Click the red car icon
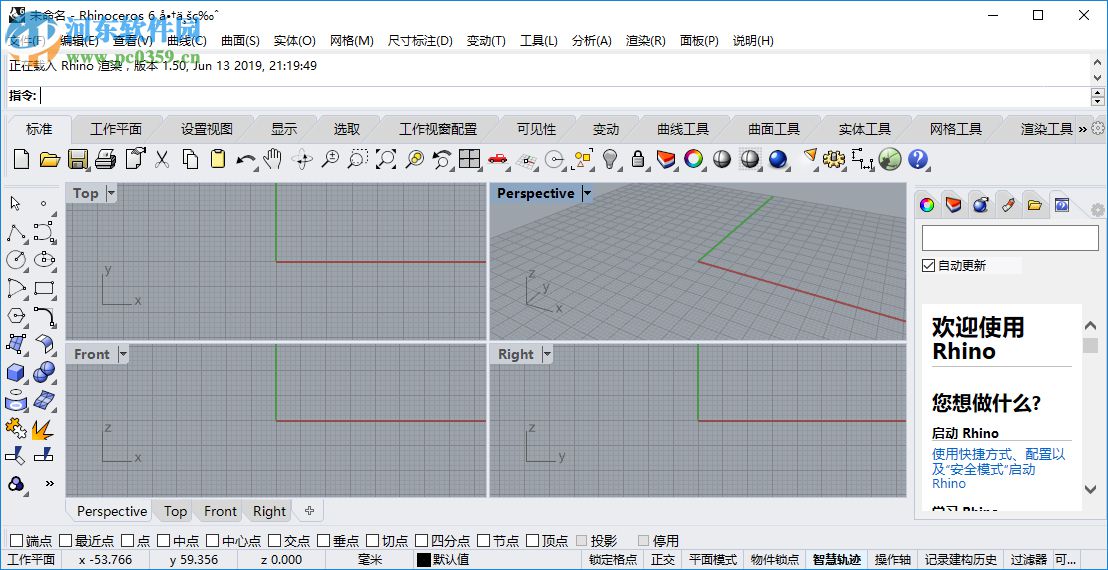The height and width of the screenshot is (570, 1108). pos(497,159)
